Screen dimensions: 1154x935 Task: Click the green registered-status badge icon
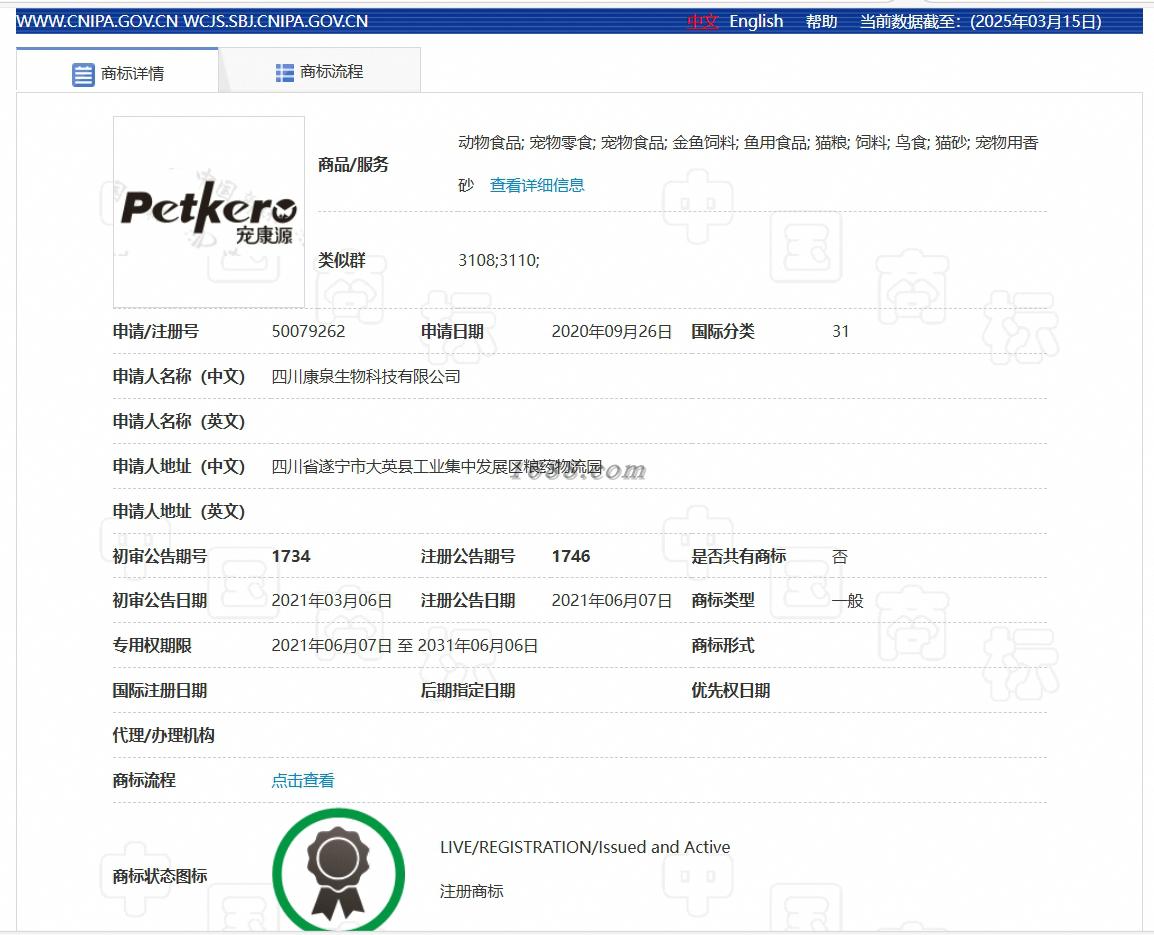pos(339,871)
